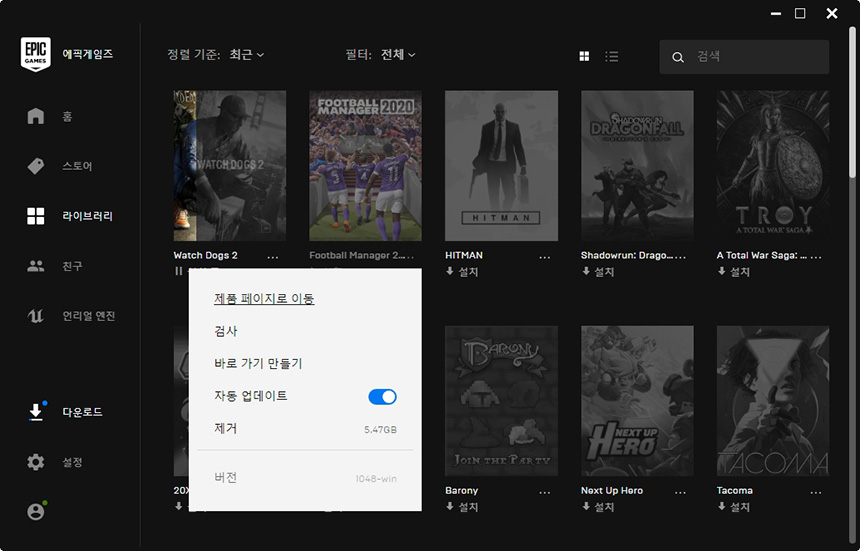Switch to list view layout
The width and height of the screenshot is (860, 551).
click(x=612, y=56)
